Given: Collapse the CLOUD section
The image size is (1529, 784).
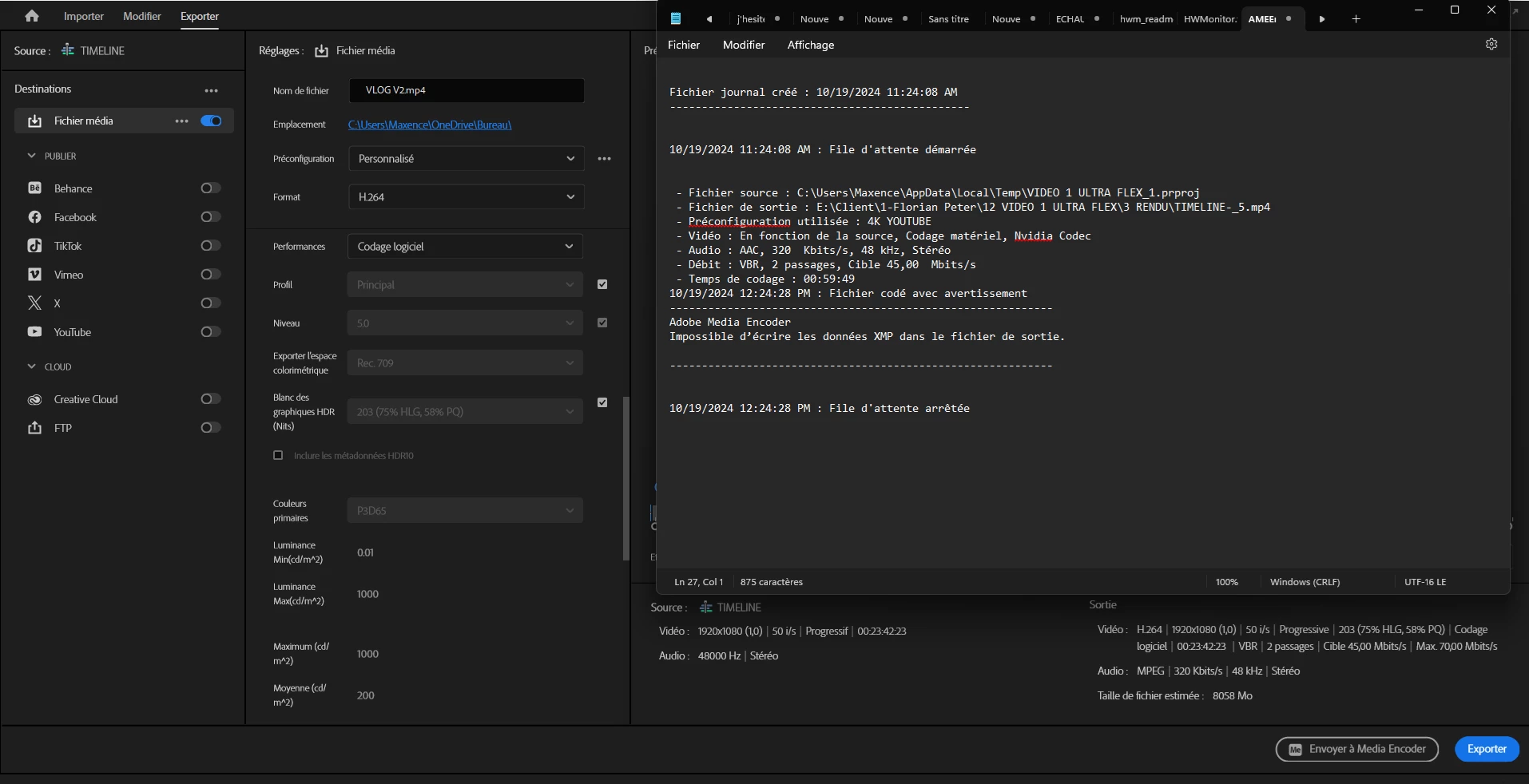Looking at the screenshot, I should tap(32, 366).
